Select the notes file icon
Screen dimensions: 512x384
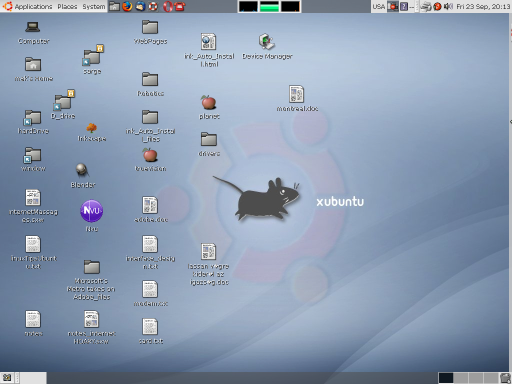(x=33, y=323)
